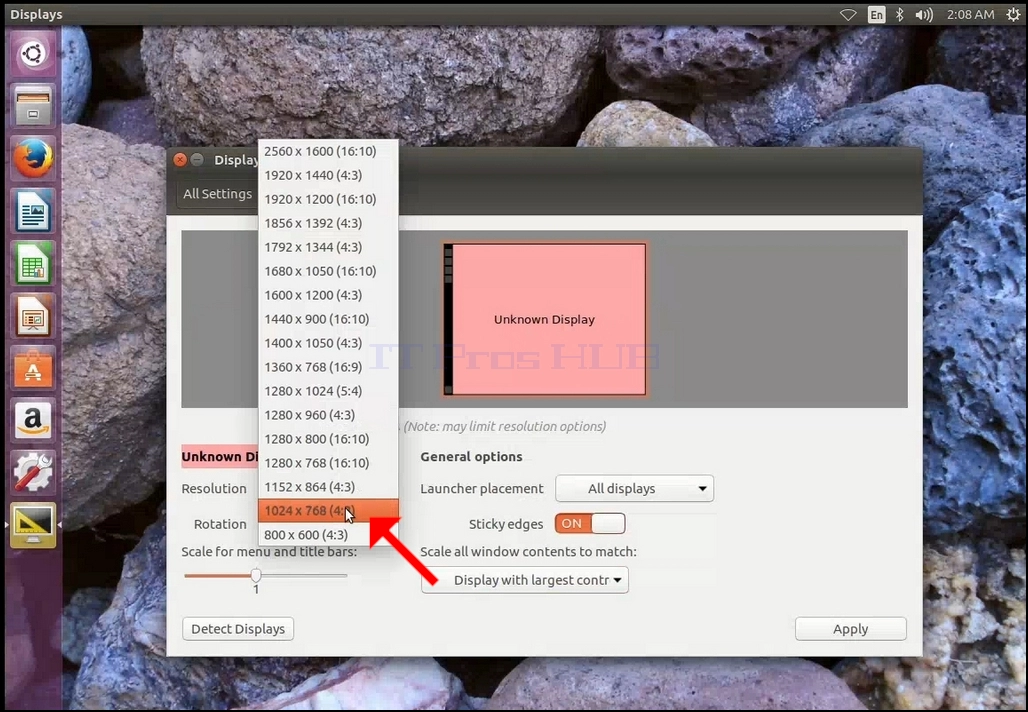Toggle the Sticky edges switch
This screenshot has height=712, width=1028.
[590, 523]
